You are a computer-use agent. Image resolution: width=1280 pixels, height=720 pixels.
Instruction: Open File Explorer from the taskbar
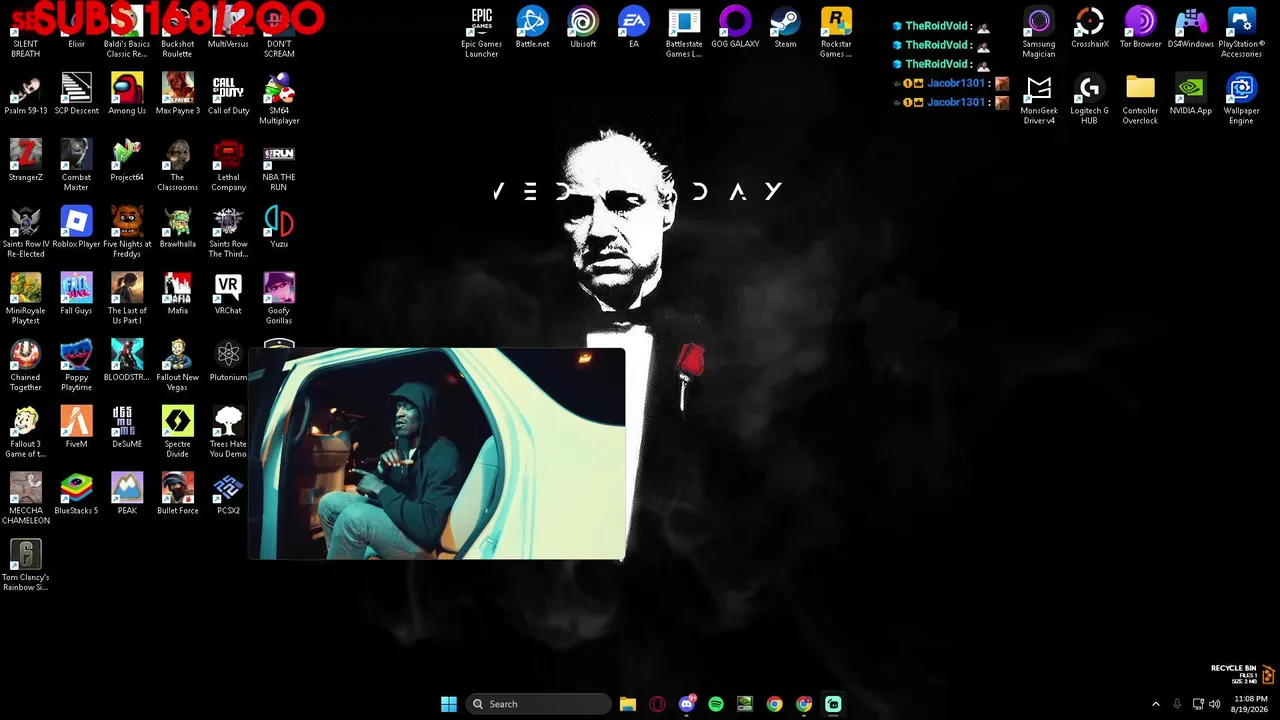coord(628,704)
